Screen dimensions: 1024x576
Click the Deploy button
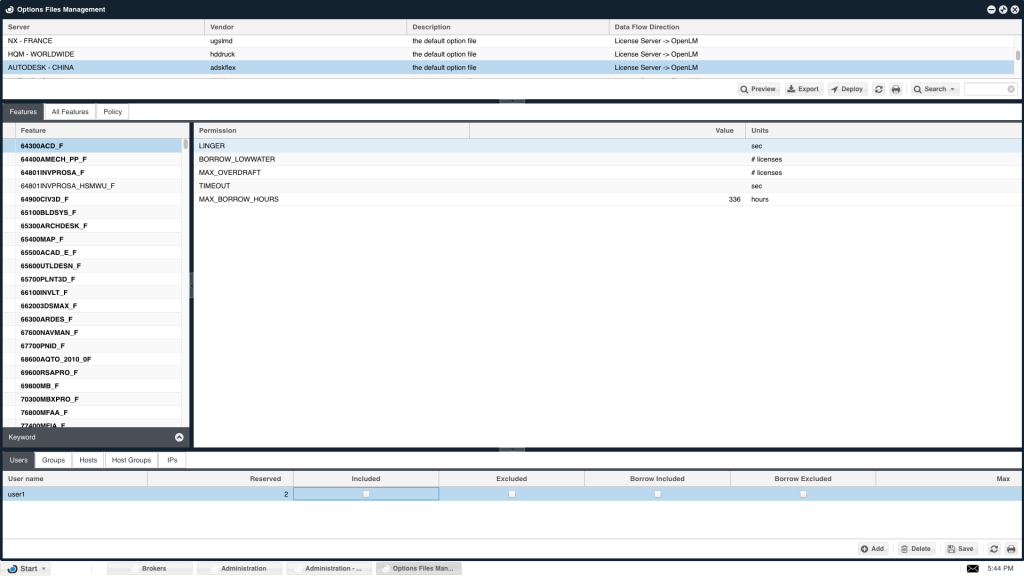point(846,89)
